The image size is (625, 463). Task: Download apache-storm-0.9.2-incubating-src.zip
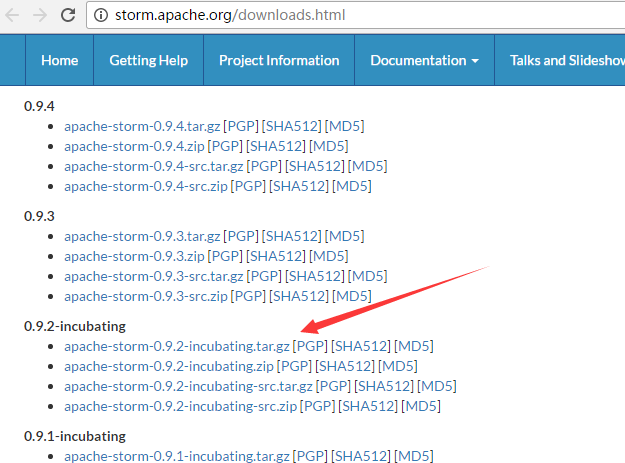pos(181,406)
